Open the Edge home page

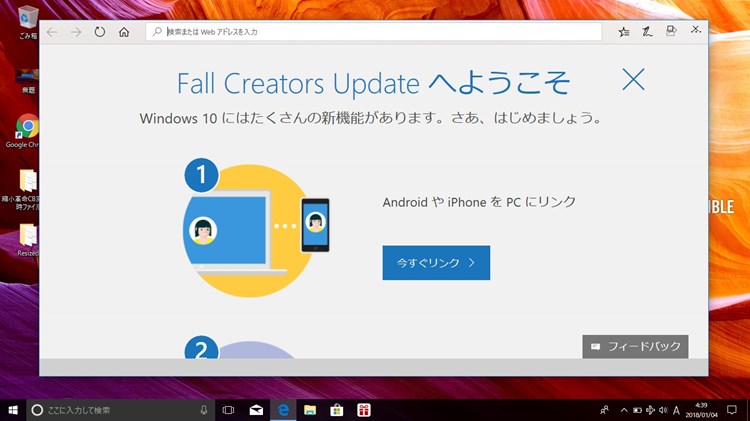(x=124, y=32)
